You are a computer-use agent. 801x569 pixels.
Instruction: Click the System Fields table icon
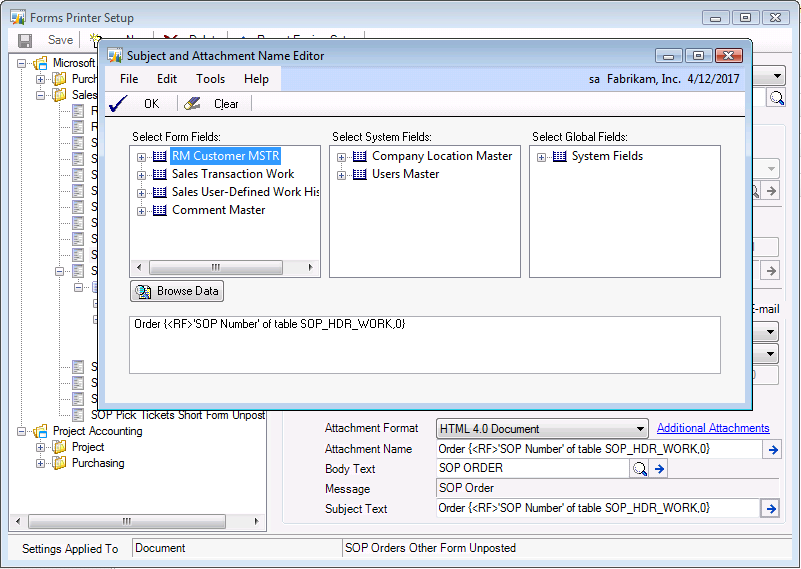pos(559,156)
